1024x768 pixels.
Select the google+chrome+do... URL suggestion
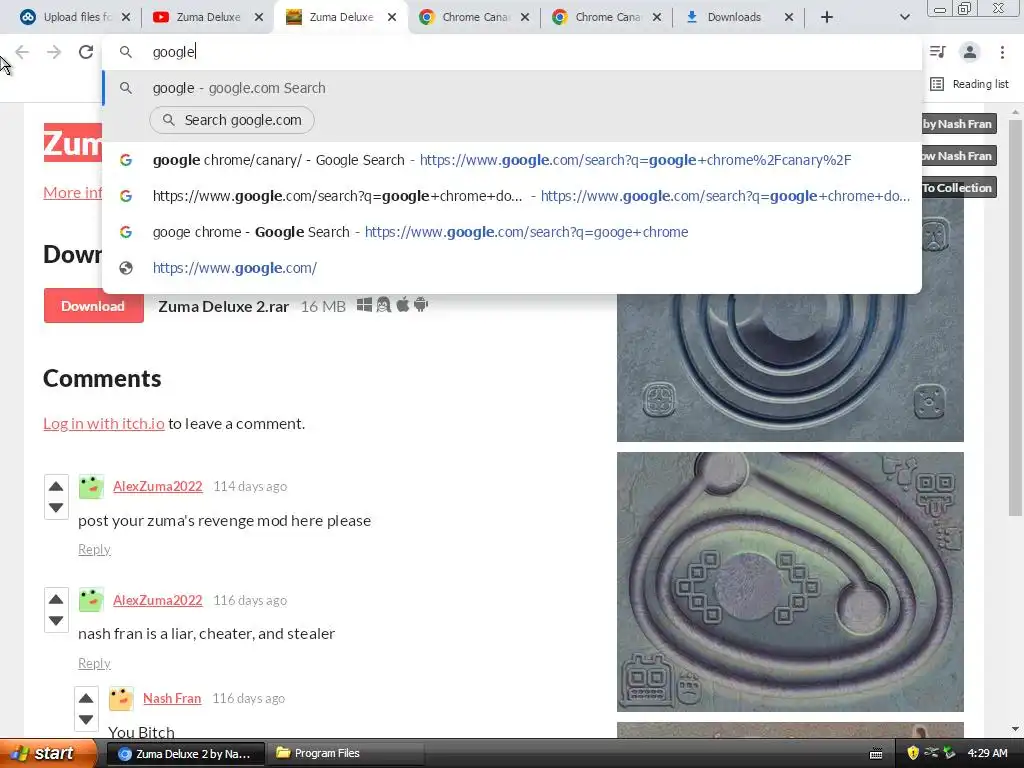[512, 196]
